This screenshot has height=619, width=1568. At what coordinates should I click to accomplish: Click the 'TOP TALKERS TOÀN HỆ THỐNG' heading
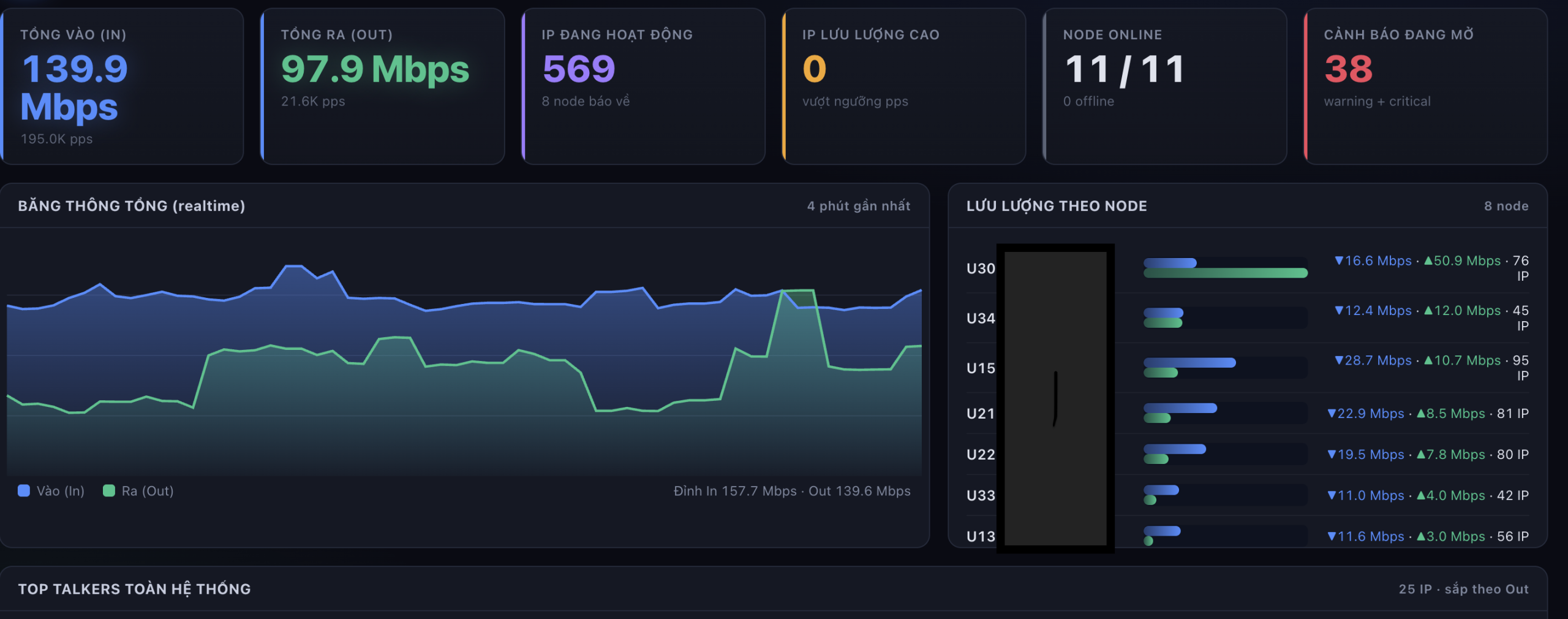[x=134, y=589]
